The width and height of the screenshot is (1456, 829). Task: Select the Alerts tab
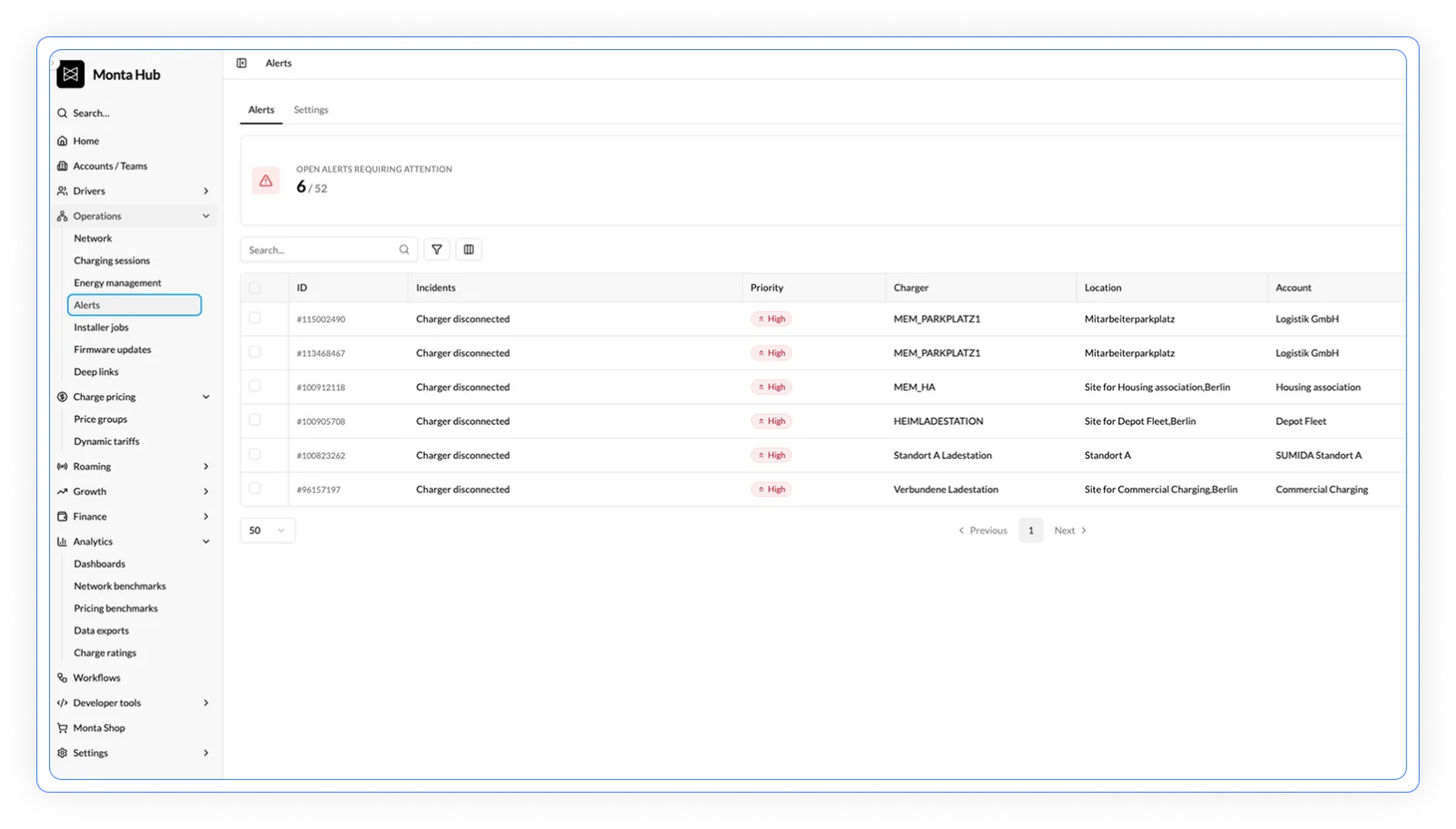coord(261,110)
